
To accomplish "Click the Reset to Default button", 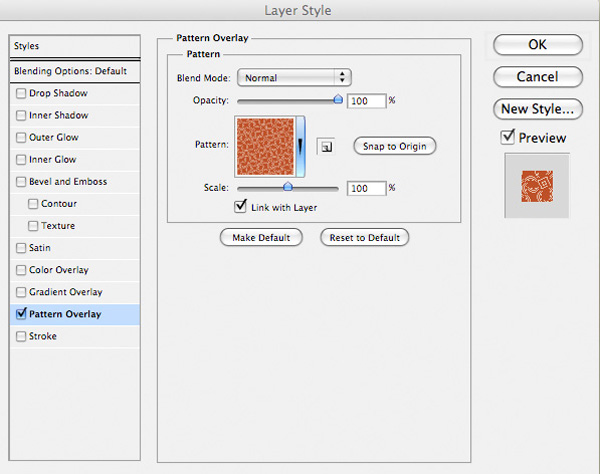I will coord(365,238).
